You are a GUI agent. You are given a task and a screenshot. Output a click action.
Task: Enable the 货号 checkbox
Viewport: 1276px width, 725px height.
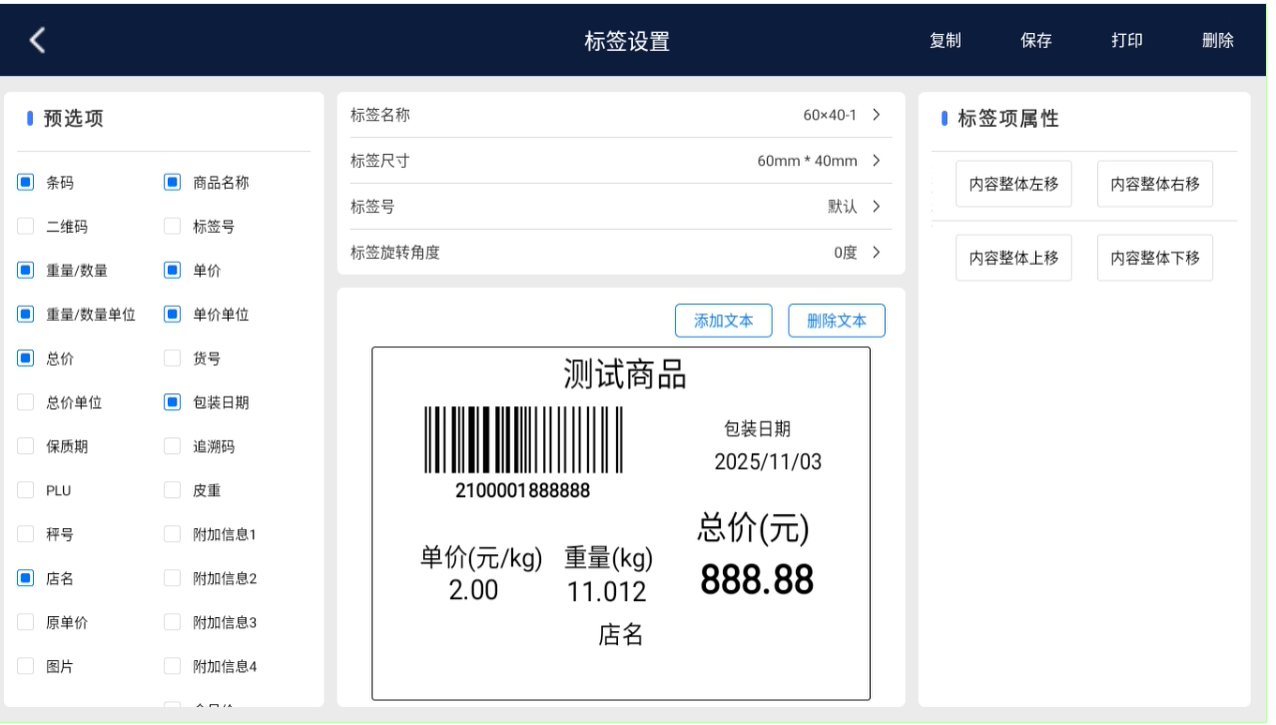point(172,359)
